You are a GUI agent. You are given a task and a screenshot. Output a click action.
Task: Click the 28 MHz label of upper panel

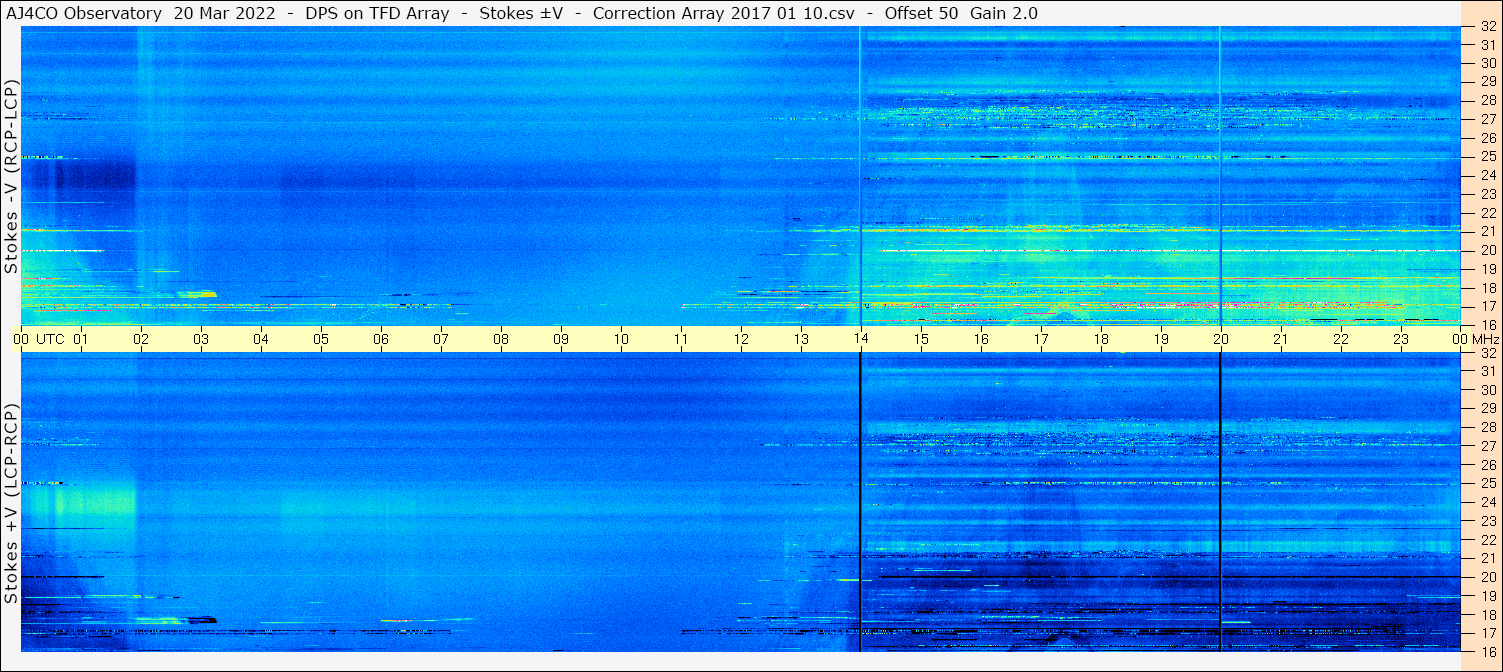coord(1487,101)
